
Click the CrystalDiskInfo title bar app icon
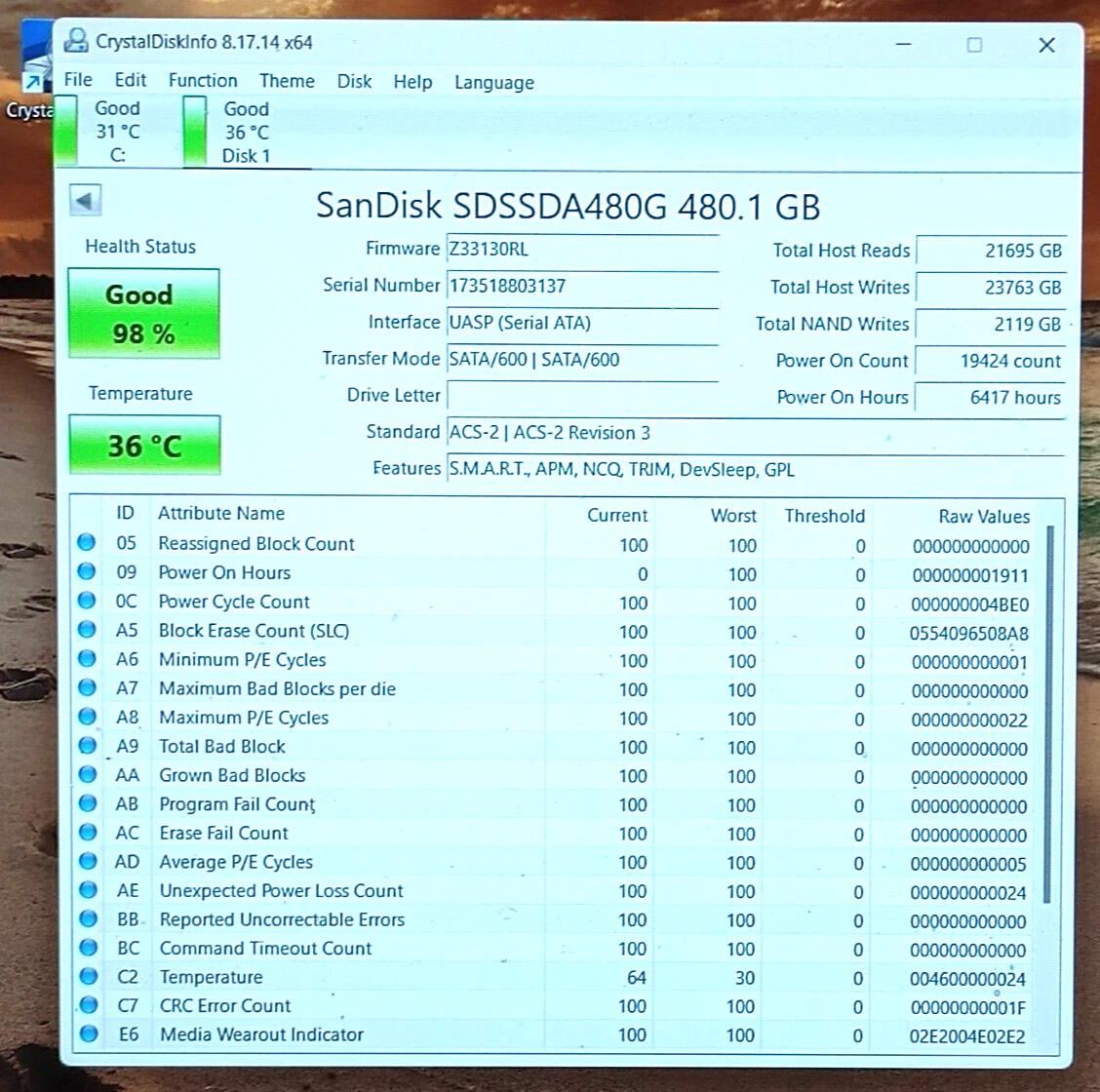click(x=76, y=41)
